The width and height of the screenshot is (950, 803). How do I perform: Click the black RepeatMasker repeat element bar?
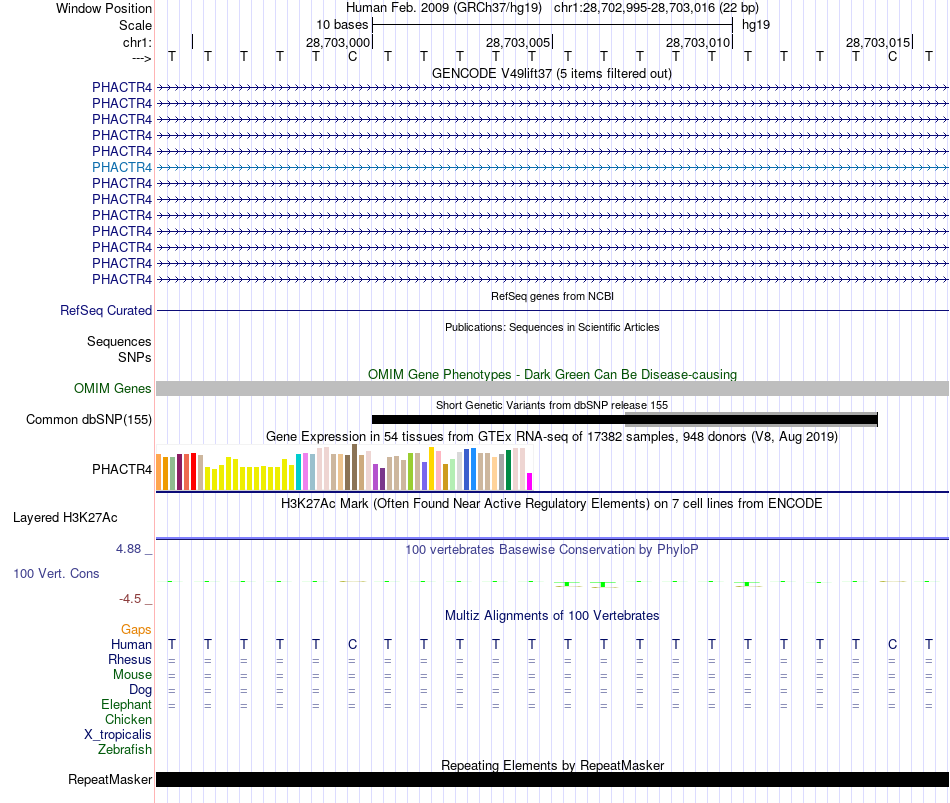[552, 779]
